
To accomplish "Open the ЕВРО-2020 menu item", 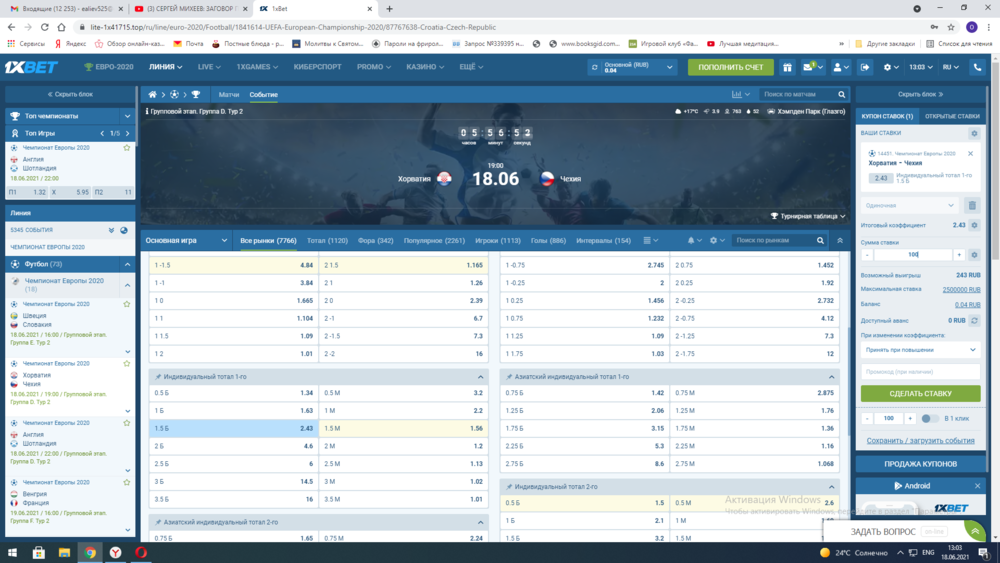I will pyautogui.click(x=109, y=67).
